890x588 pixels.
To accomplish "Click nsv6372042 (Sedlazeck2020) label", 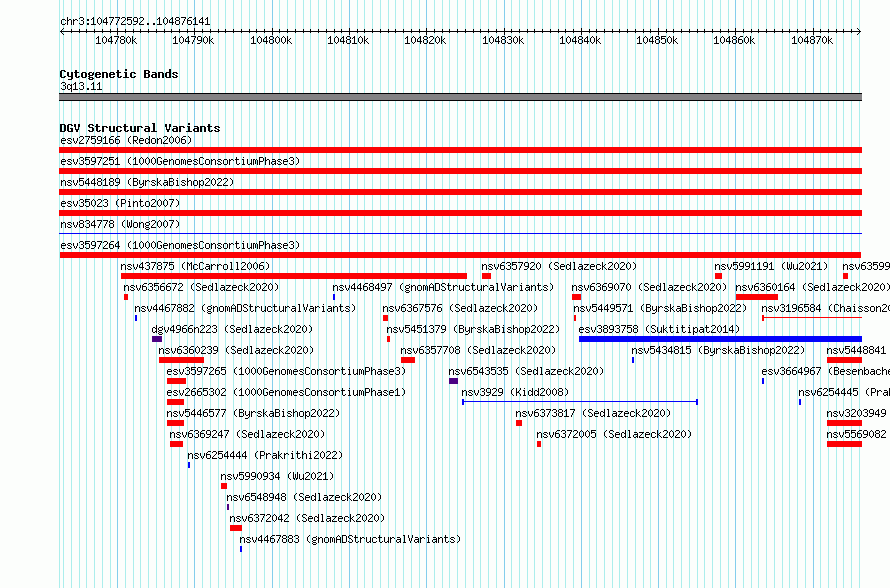I will [307, 518].
